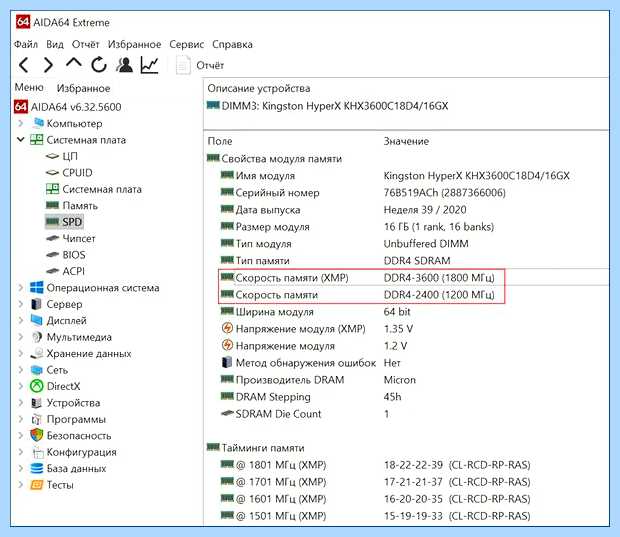Expand the Операционная система node
The image size is (620, 537).
coord(21,288)
